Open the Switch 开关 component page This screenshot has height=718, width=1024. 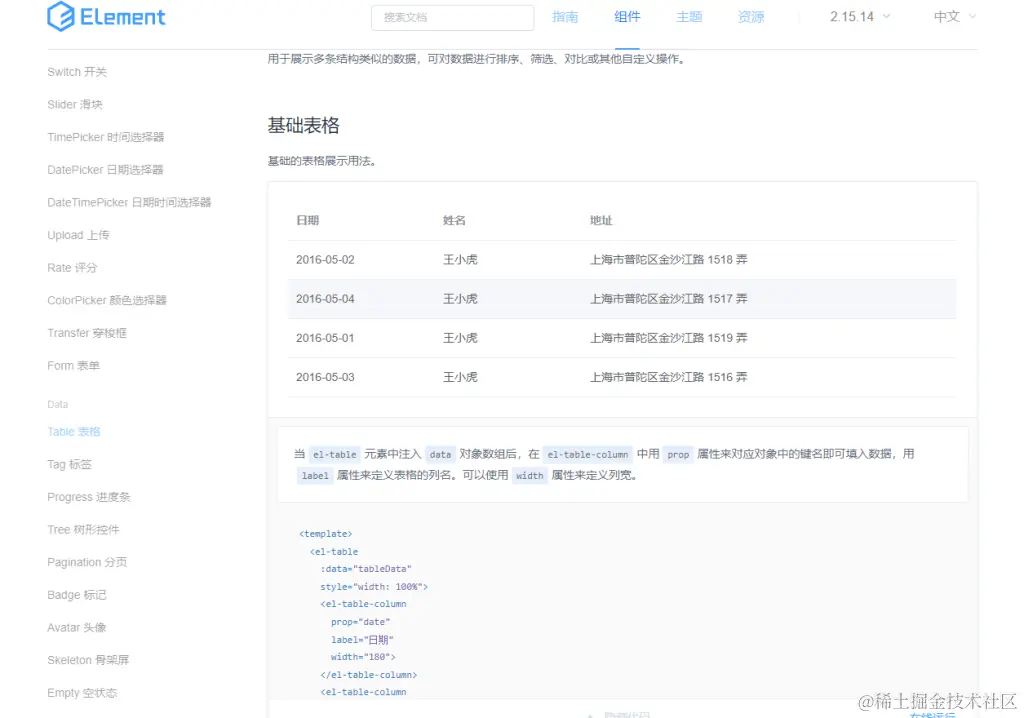pos(77,71)
